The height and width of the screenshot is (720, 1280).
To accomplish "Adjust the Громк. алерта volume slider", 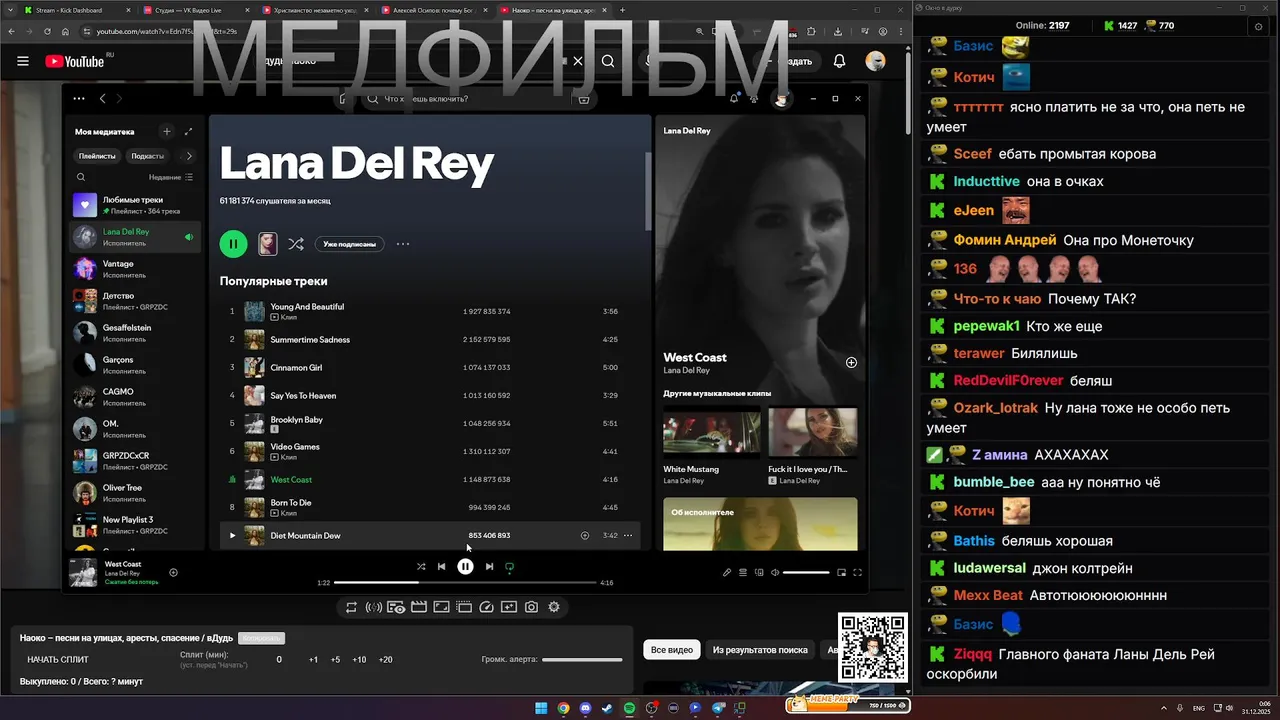I will coord(582,660).
